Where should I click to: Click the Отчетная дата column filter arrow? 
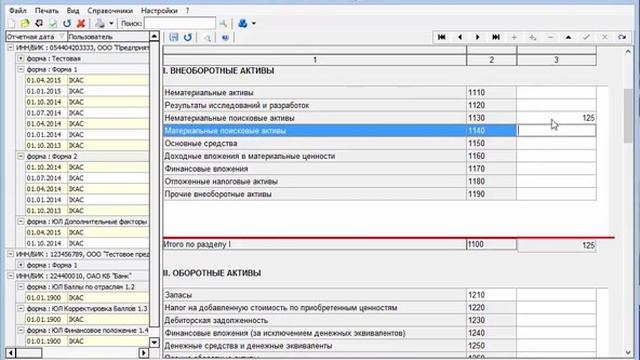(62, 37)
